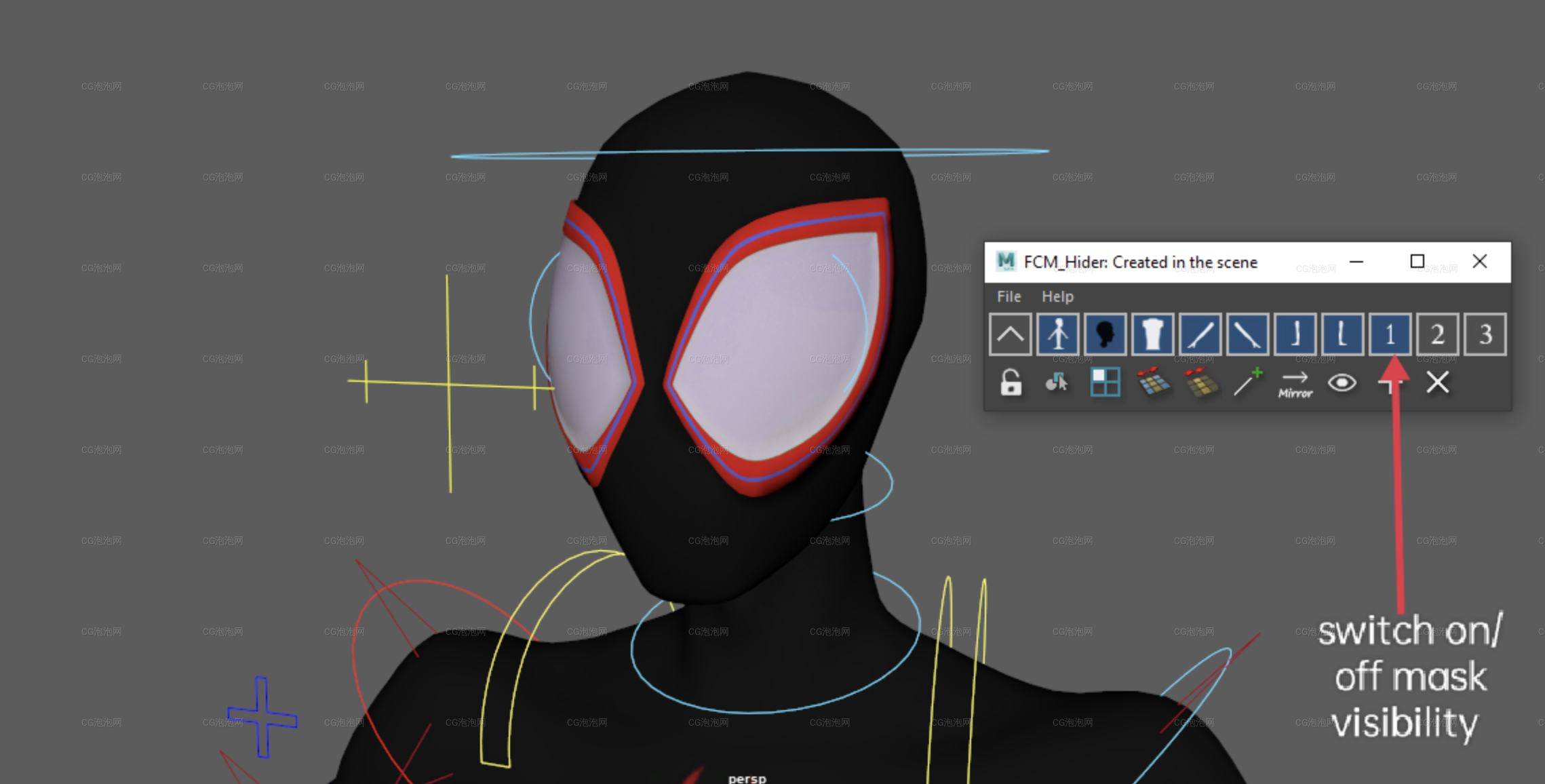Toggle the number 2 button
This screenshot has height=784, width=1545.
click(1437, 334)
